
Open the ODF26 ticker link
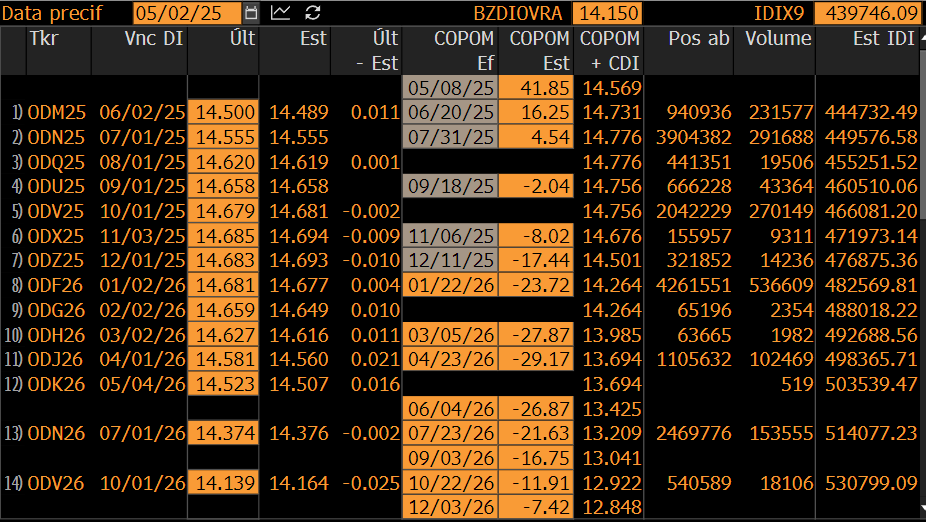pyautogui.click(x=55, y=285)
